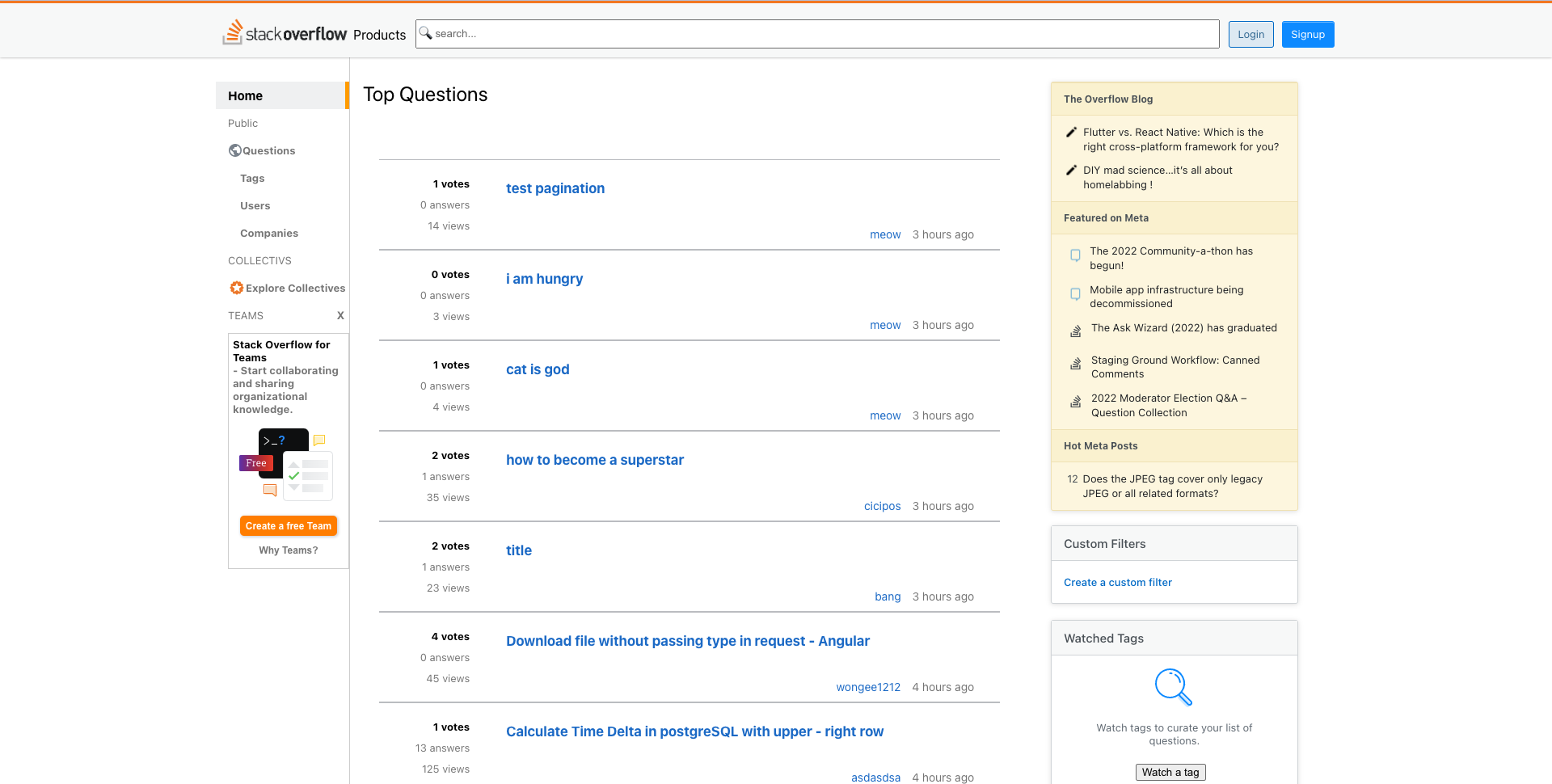The height and width of the screenshot is (784, 1552).
Task: Click the Signup button
Action: click(x=1308, y=34)
